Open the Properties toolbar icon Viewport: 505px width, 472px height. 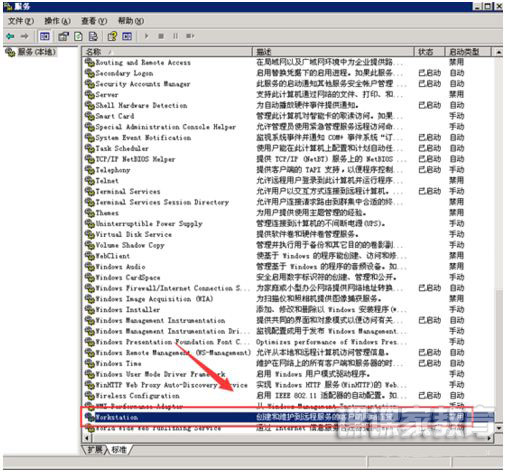point(63,36)
